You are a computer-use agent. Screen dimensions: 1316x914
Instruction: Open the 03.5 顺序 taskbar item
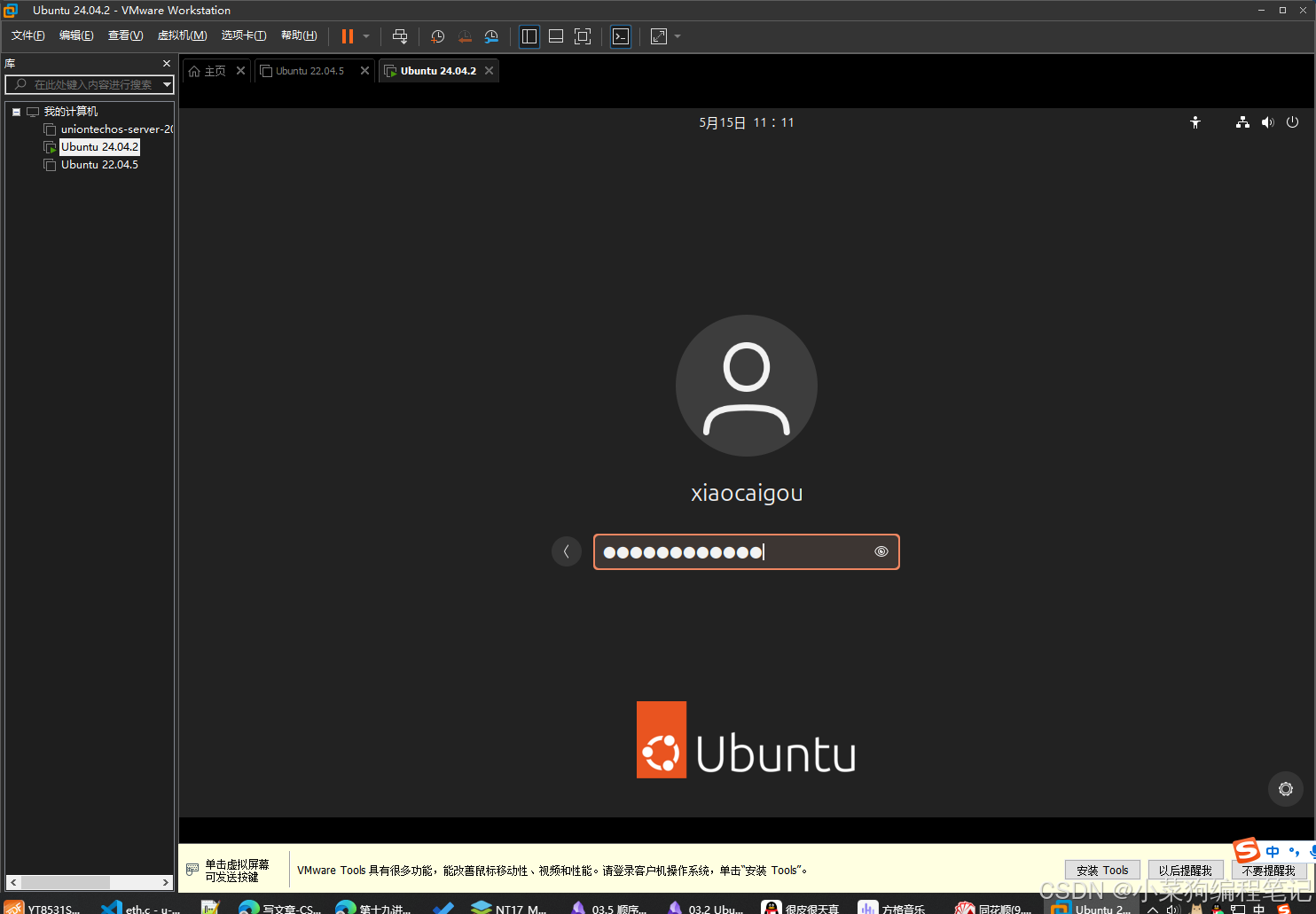click(x=608, y=907)
